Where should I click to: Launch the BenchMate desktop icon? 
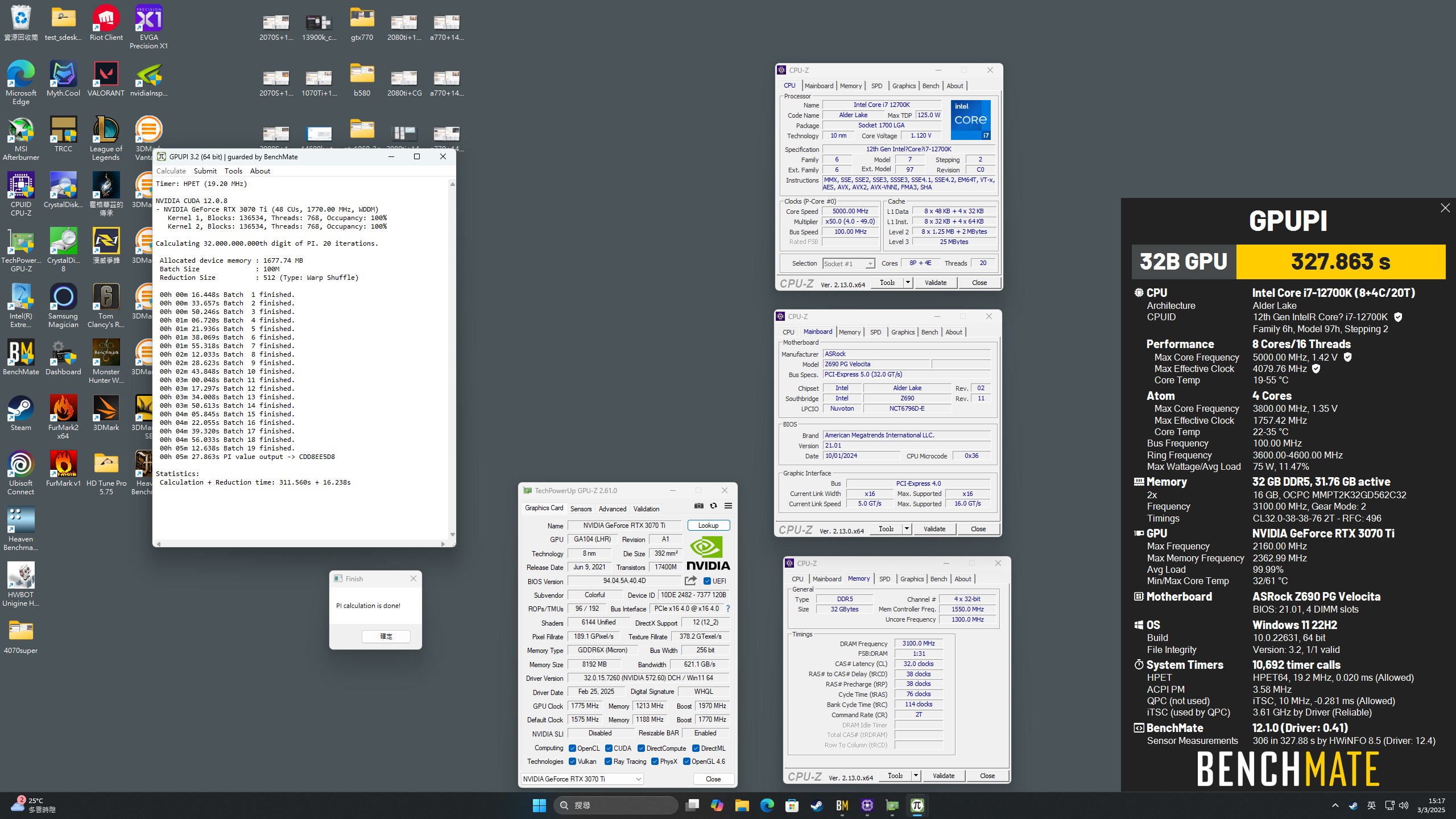point(21,357)
